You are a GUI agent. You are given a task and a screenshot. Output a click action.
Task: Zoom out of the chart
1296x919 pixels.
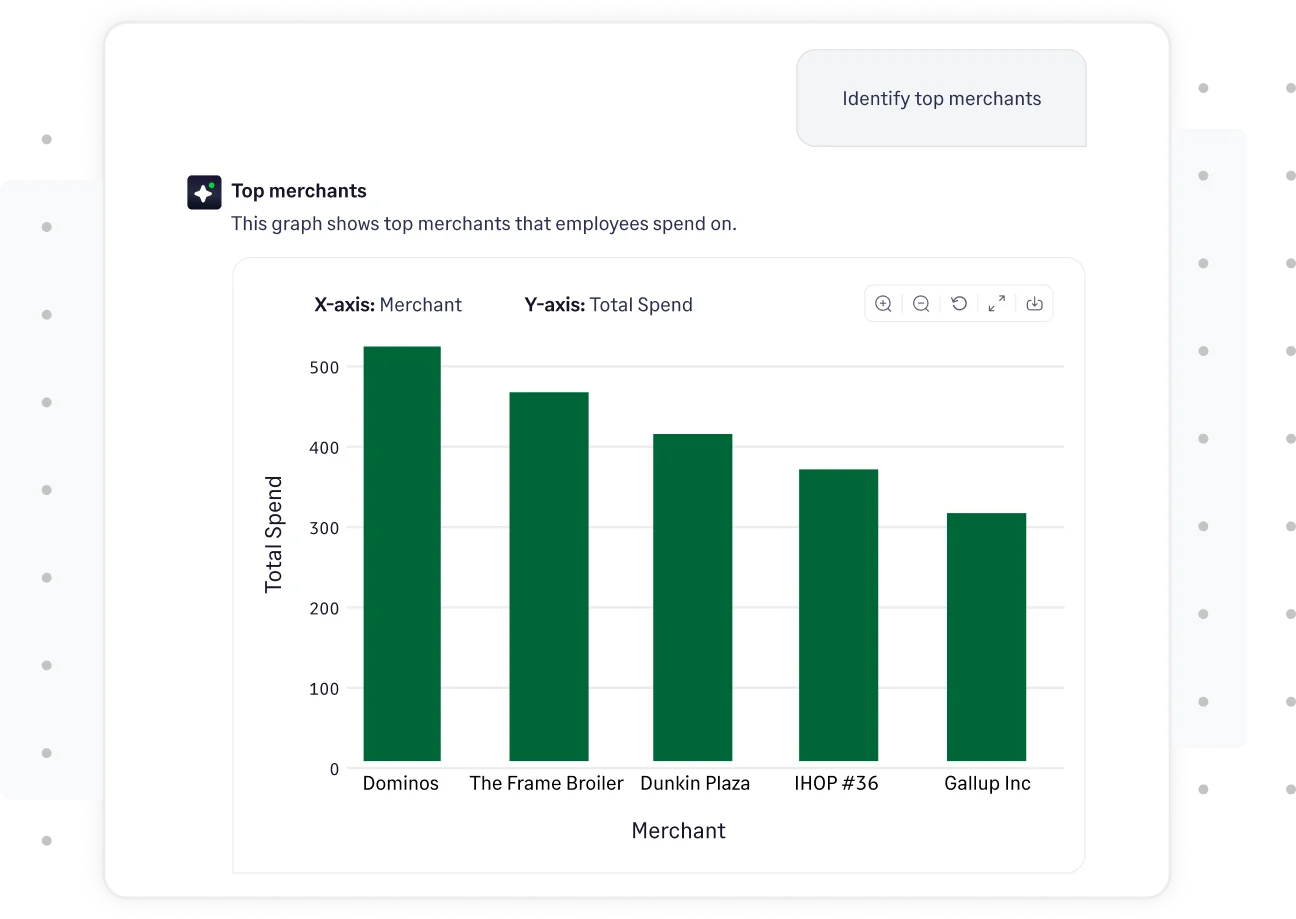click(921, 303)
